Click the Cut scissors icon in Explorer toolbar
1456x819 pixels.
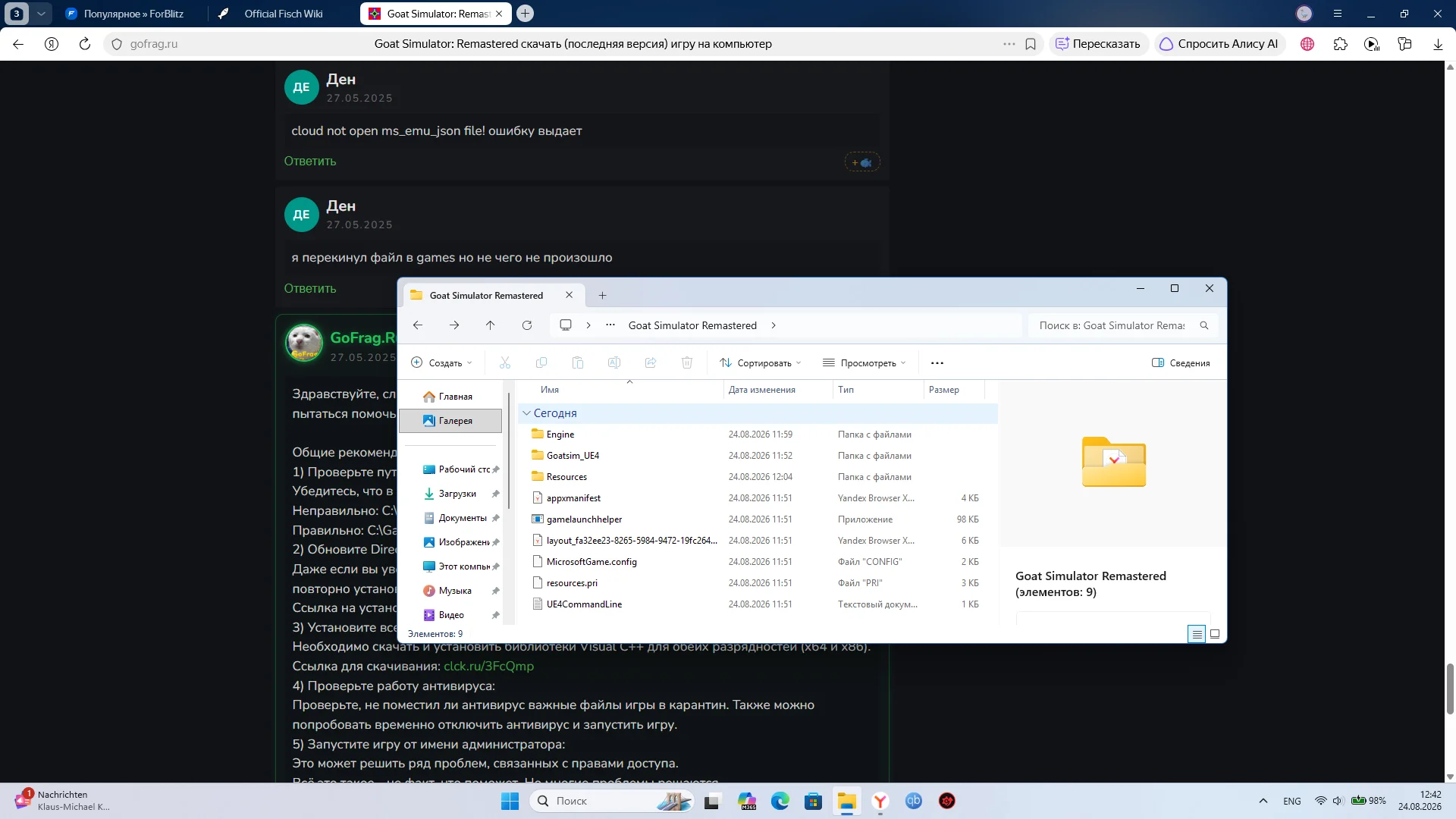click(x=505, y=362)
